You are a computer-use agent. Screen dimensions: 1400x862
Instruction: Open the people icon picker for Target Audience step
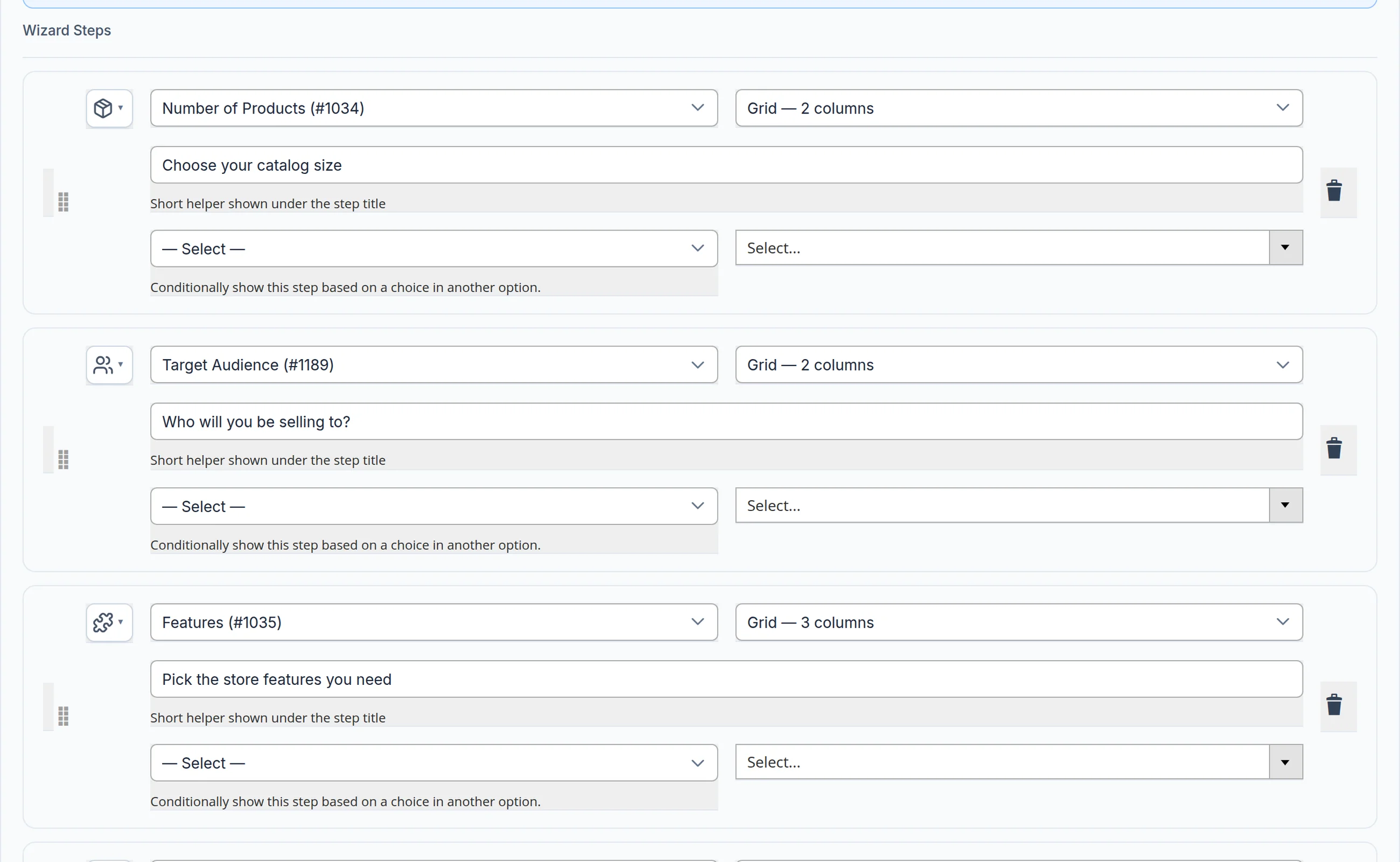(x=109, y=365)
